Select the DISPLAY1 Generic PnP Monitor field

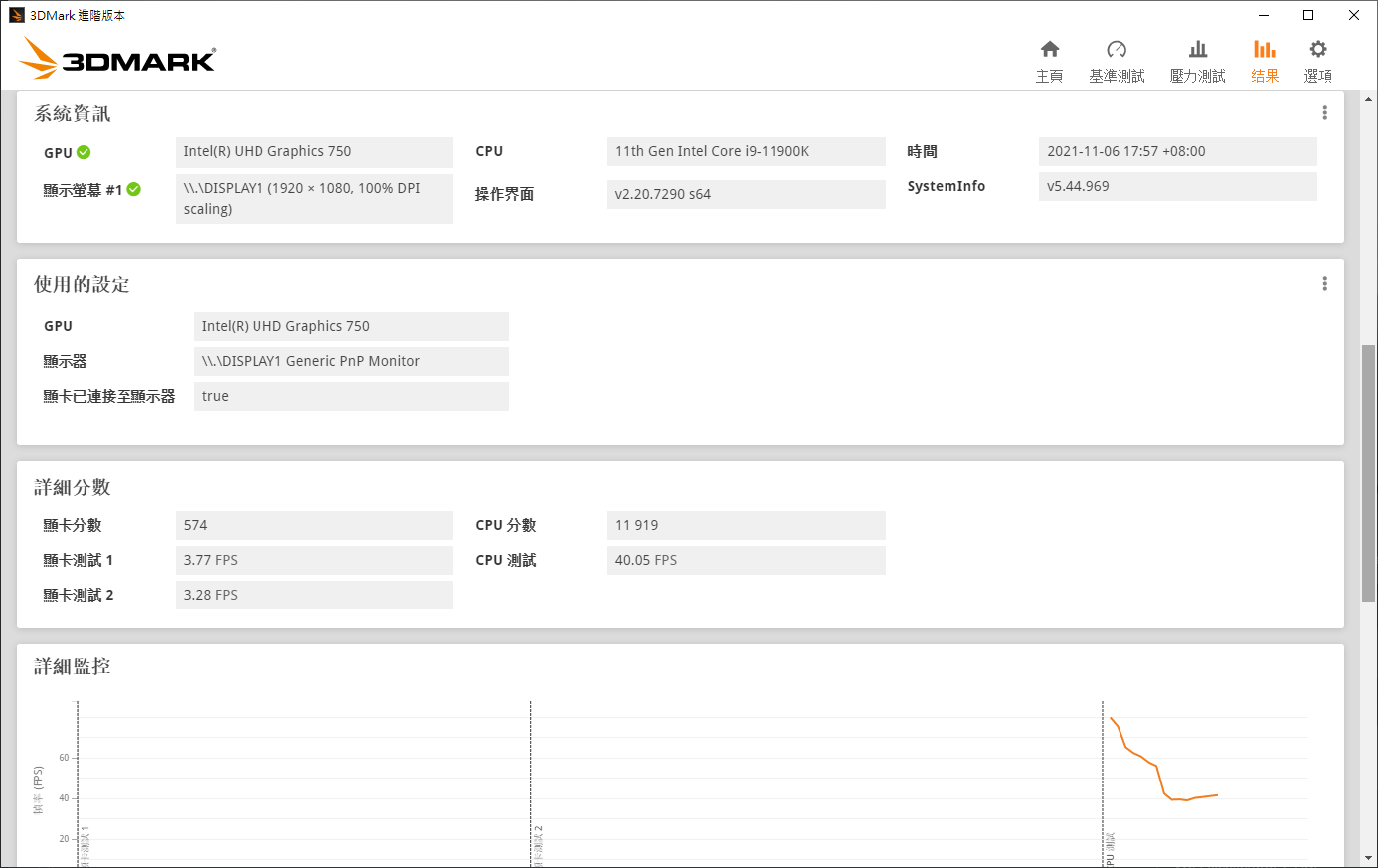point(351,361)
